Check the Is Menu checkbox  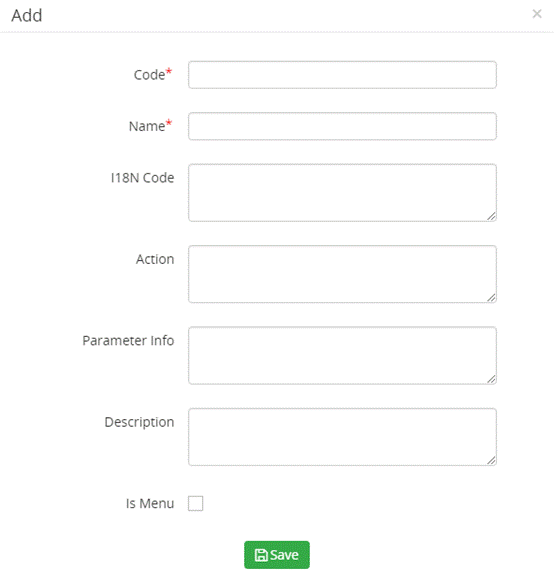[196, 504]
